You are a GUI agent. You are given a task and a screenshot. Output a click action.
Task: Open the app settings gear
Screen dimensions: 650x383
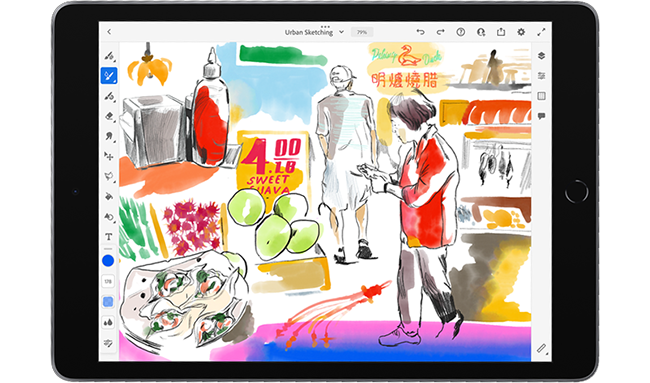click(x=521, y=32)
